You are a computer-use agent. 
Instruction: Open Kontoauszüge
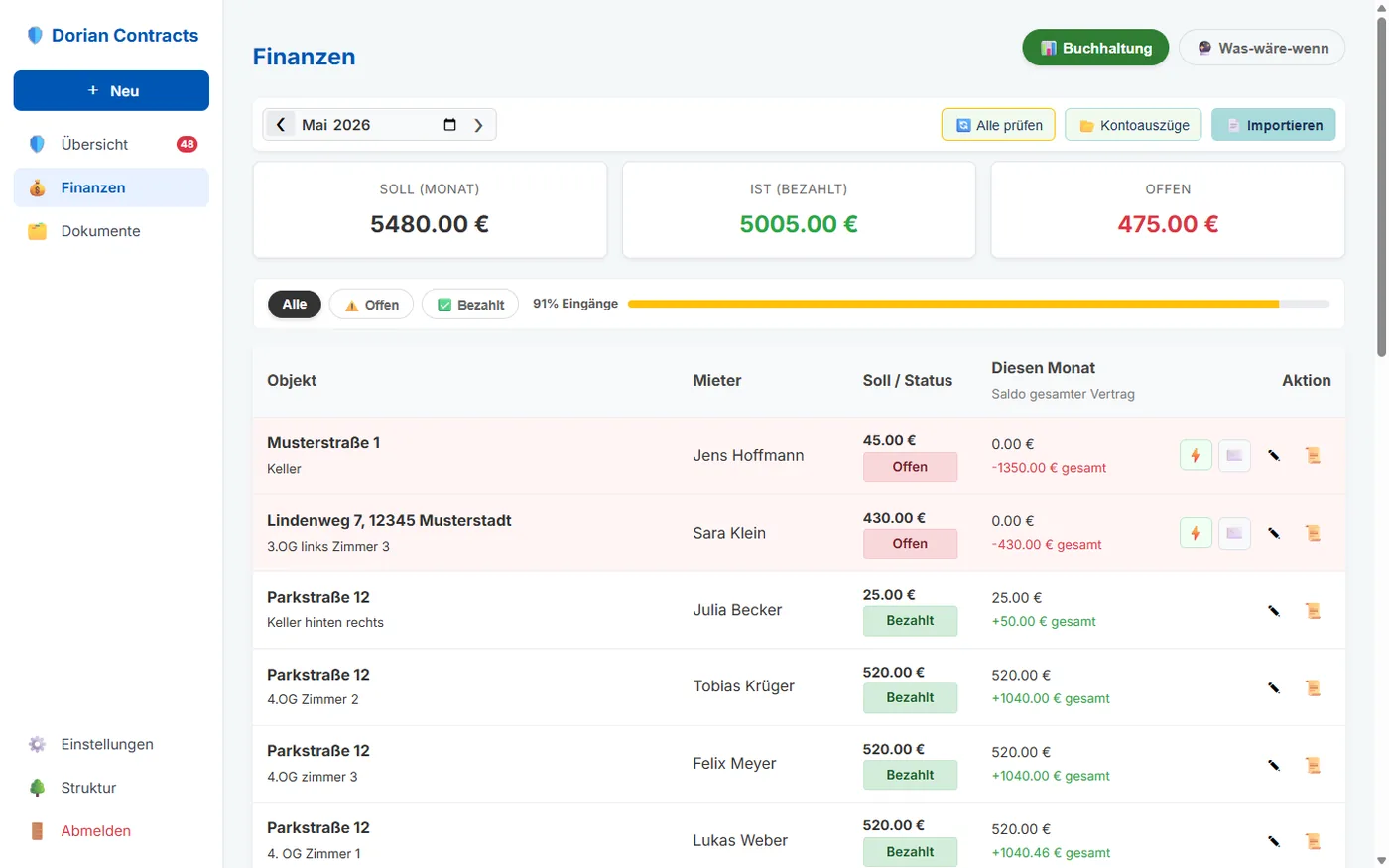click(1133, 125)
